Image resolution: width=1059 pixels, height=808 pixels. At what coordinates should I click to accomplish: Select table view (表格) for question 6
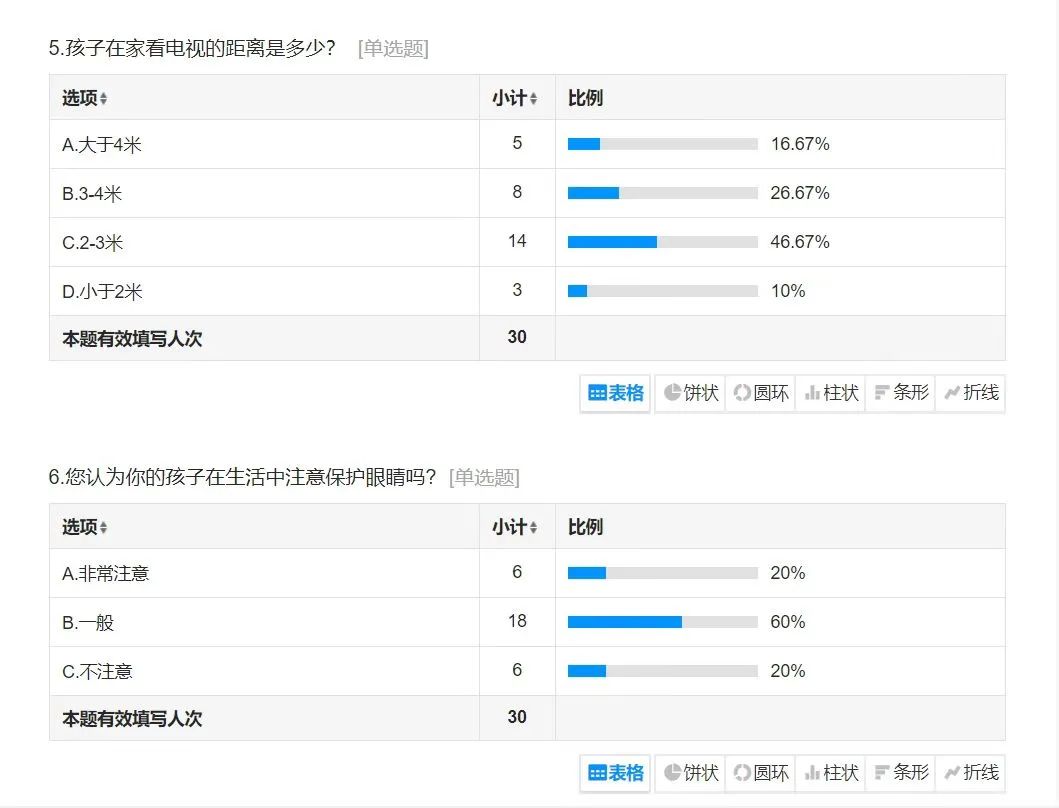[615, 773]
